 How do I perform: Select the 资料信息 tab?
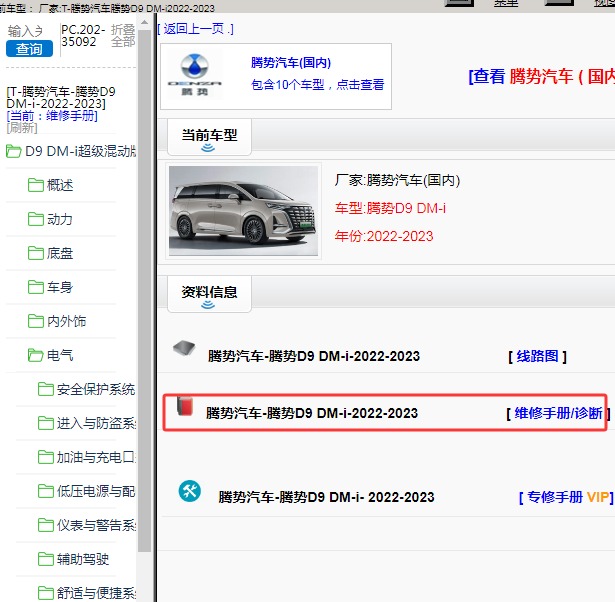click(209, 294)
